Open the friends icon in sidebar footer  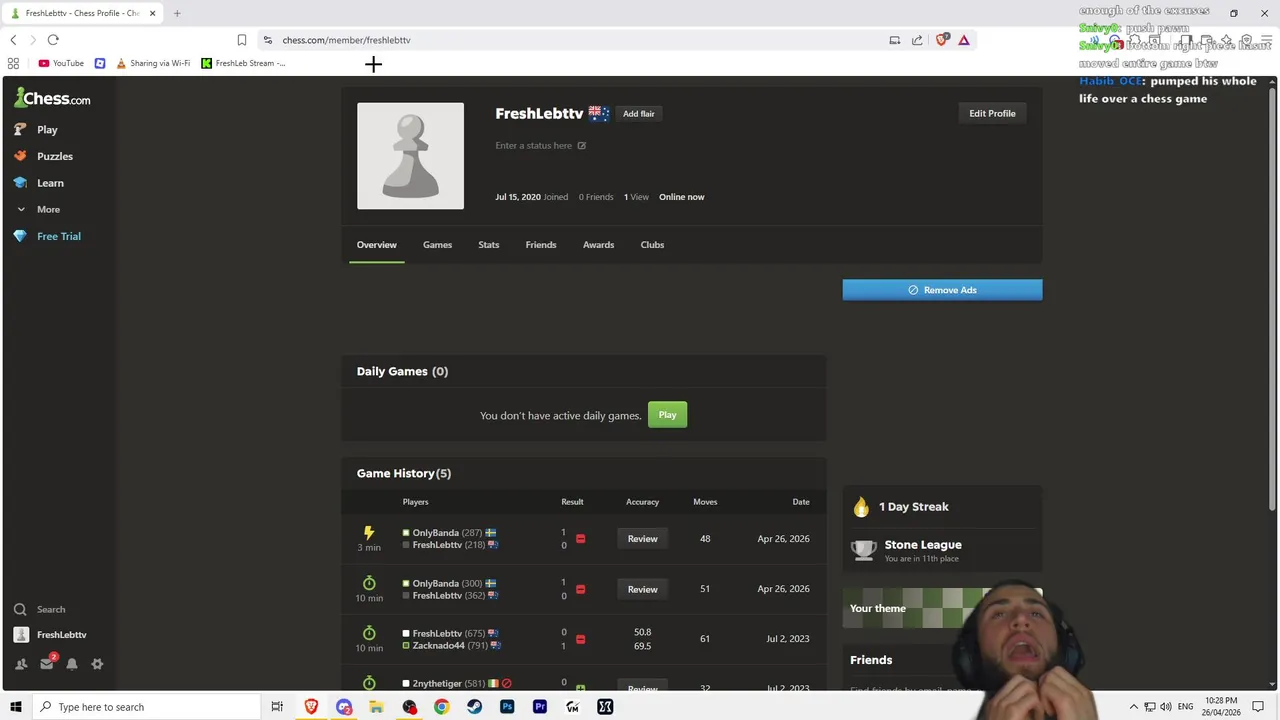21,664
